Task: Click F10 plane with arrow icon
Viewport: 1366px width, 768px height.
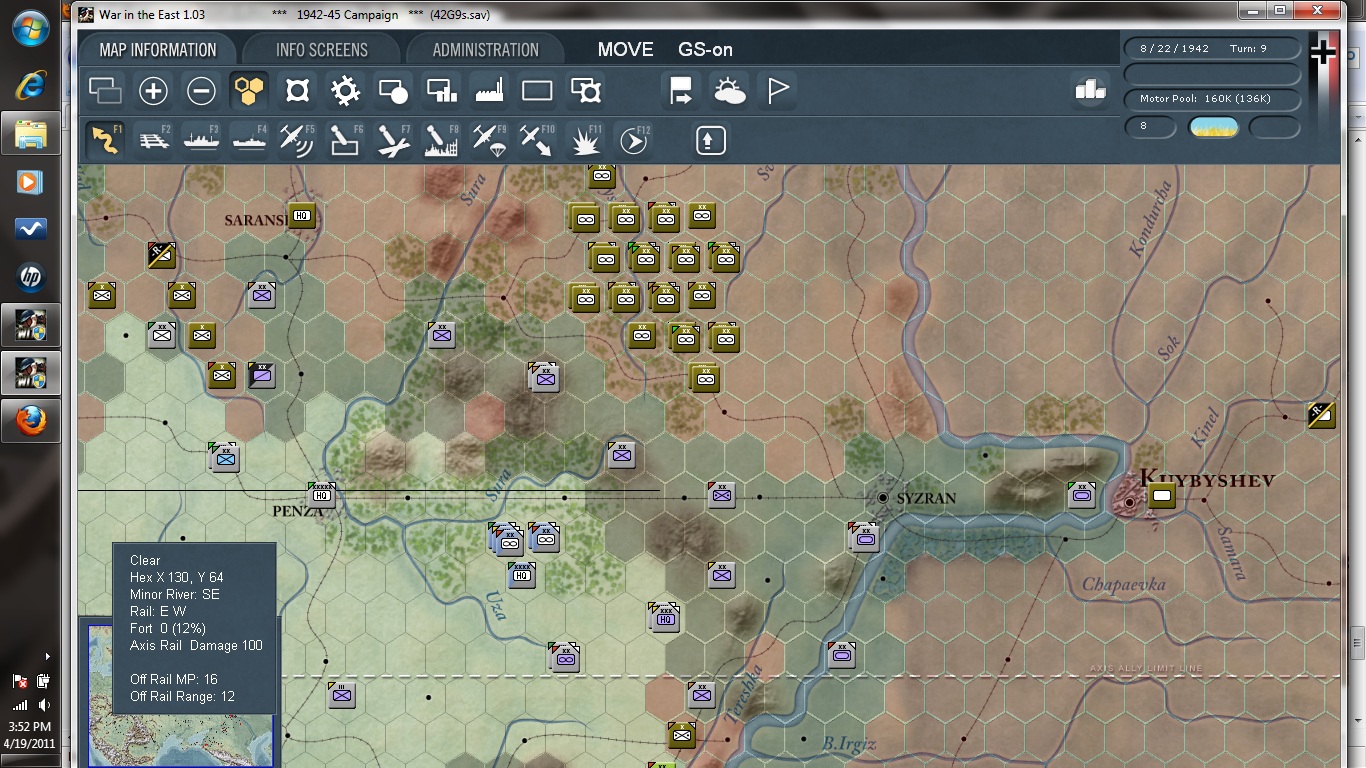Action: pos(537,140)
